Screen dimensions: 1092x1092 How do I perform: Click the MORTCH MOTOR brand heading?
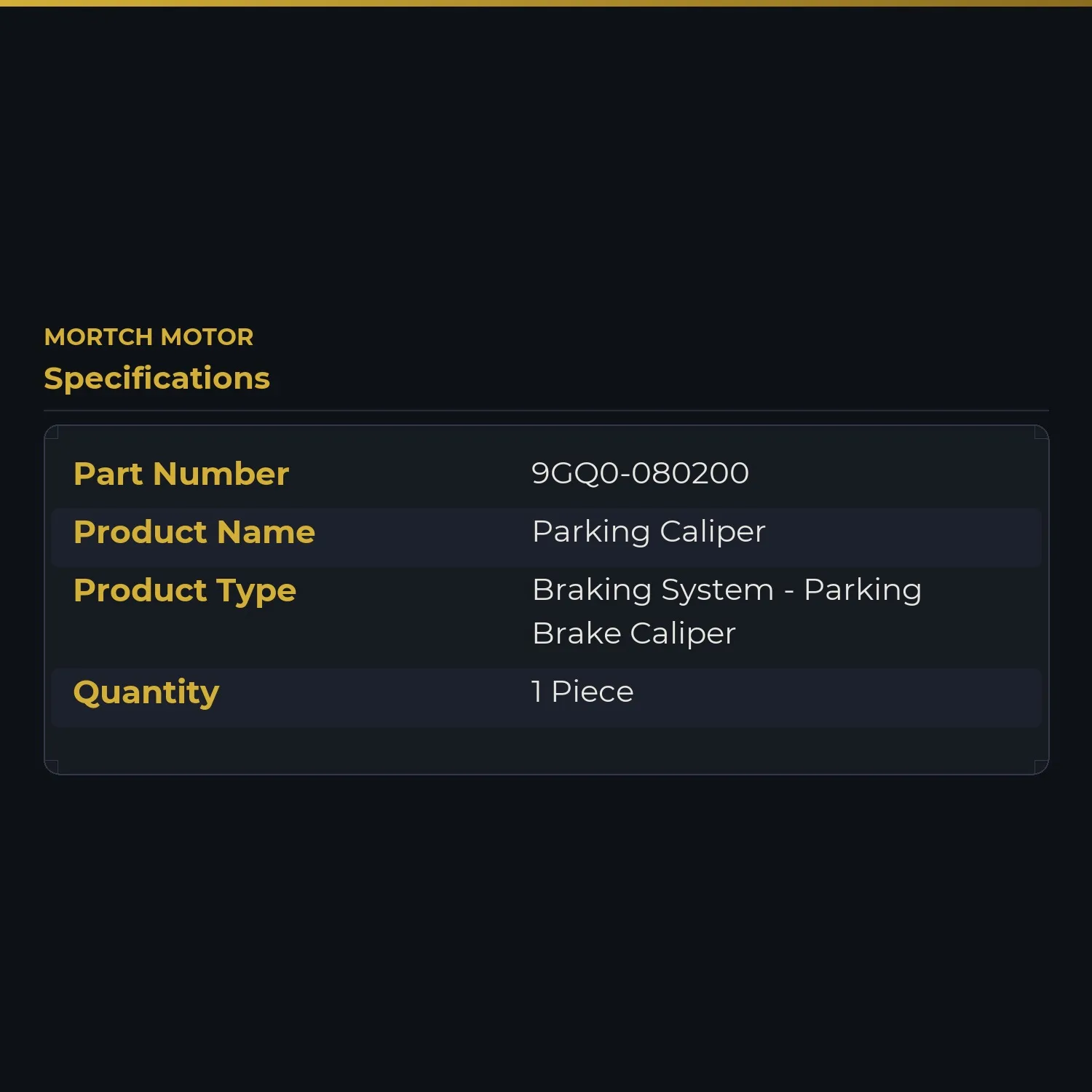coord(149,337)
